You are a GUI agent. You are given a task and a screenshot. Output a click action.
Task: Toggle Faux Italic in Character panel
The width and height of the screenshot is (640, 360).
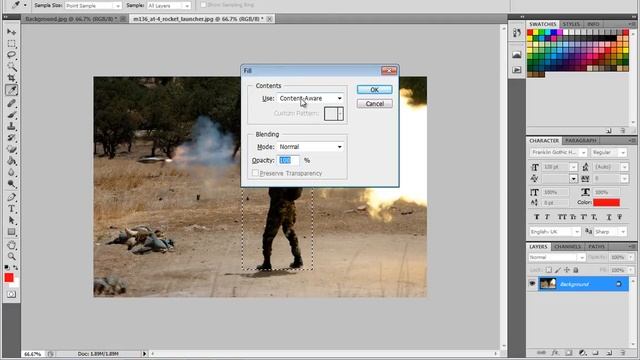coord(547,217)
